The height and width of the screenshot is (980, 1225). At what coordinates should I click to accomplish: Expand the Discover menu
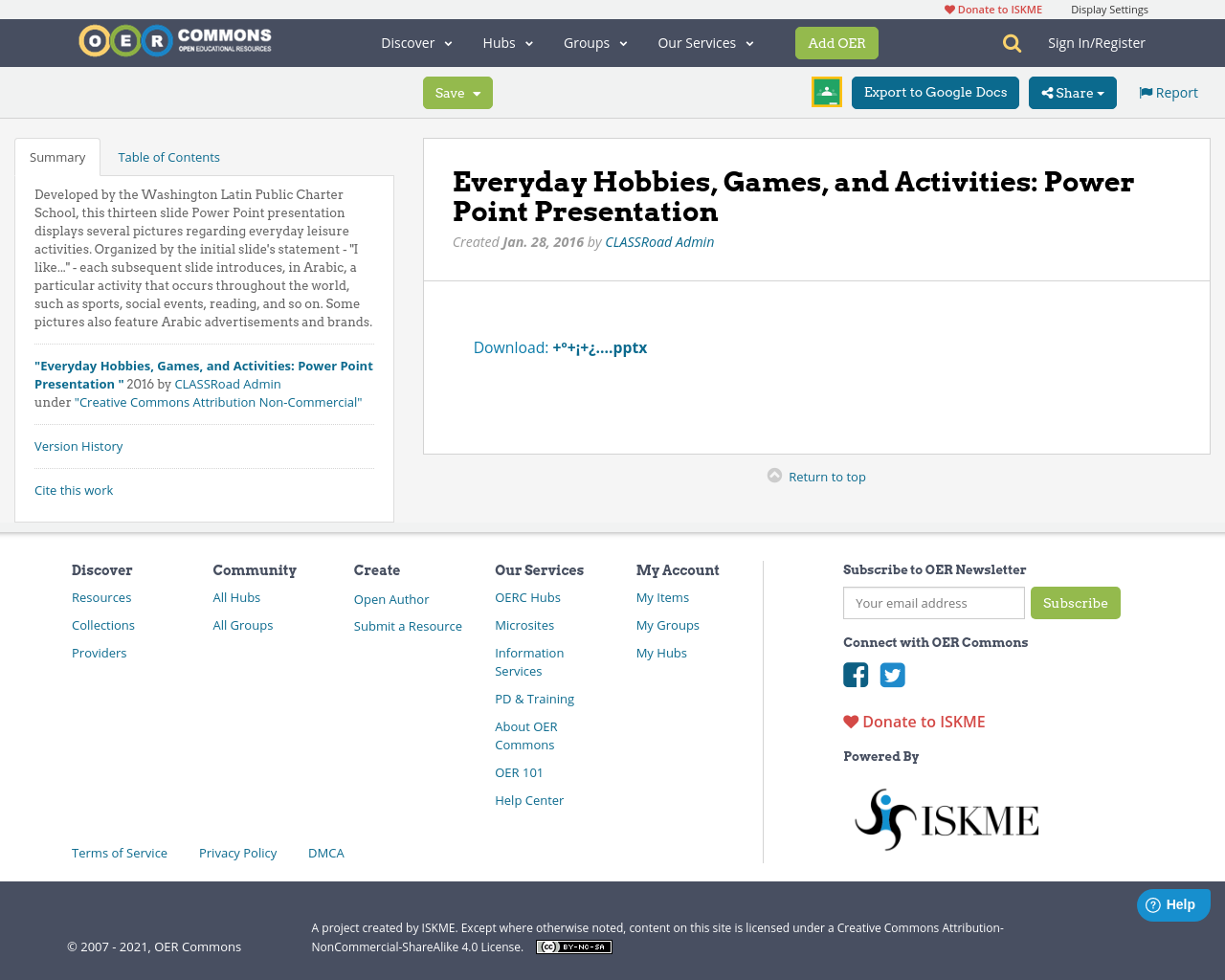click(416, 43)
